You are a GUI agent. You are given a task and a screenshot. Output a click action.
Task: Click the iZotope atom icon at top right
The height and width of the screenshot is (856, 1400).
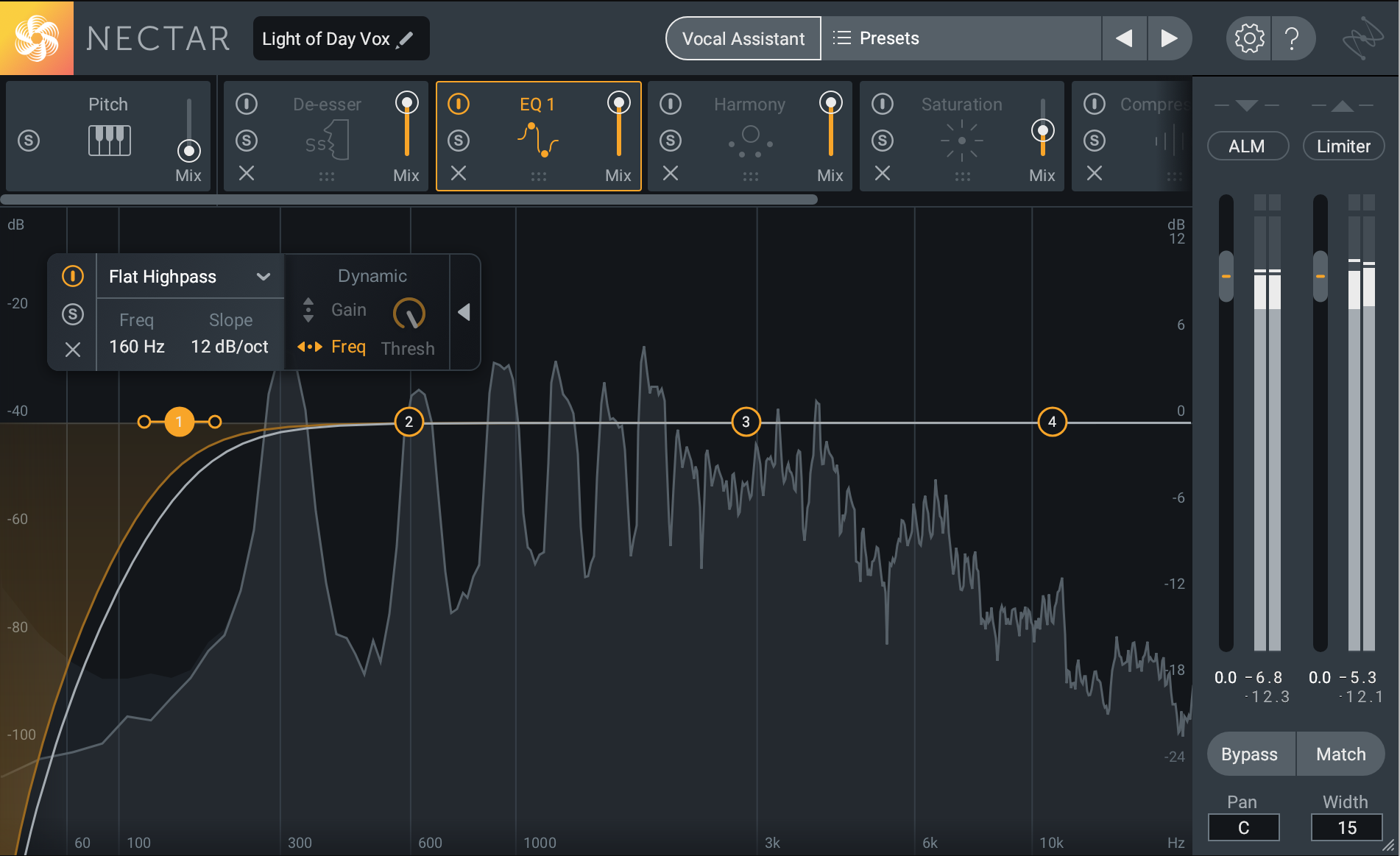pos(1362,38)
